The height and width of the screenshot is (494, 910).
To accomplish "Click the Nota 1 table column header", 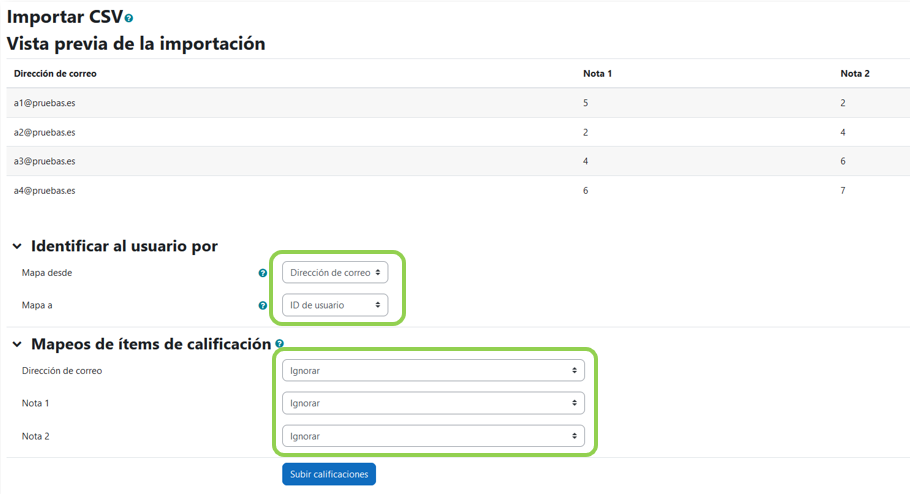I will (597, 74).
